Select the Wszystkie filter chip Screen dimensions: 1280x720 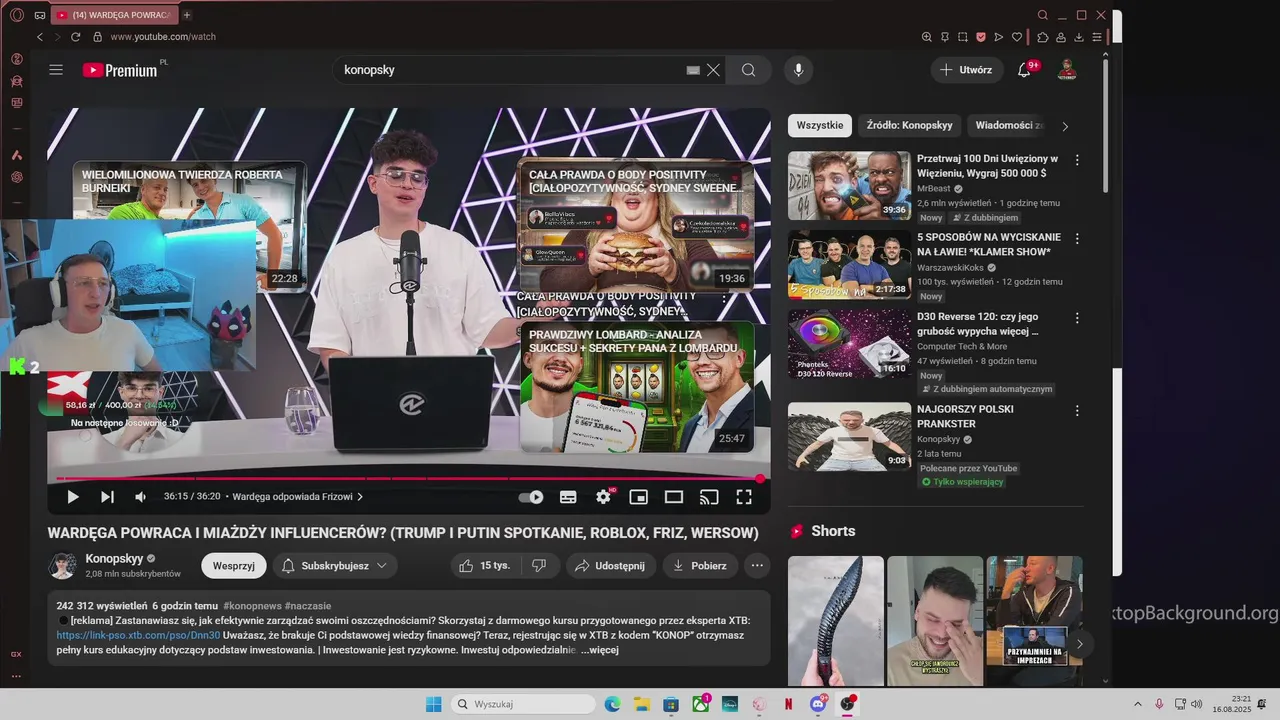(819, 126)
